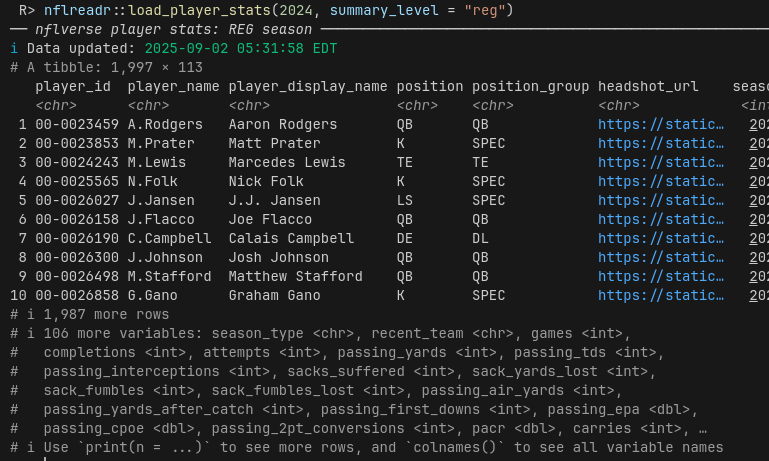769x461 pixels.
Task: Open Matt Prater's headshot URL link
Action: (661, 144)
